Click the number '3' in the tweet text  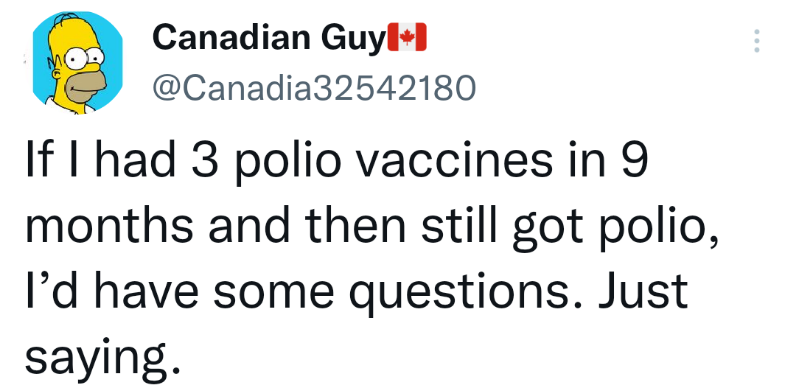204,159
